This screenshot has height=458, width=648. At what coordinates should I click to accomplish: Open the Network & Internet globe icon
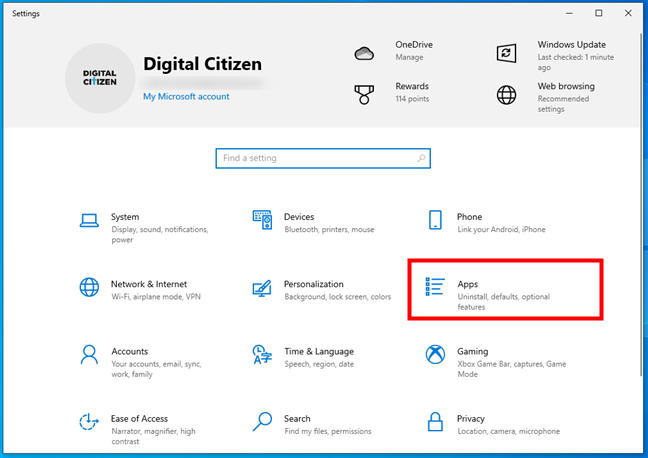[x=89, y=287]
